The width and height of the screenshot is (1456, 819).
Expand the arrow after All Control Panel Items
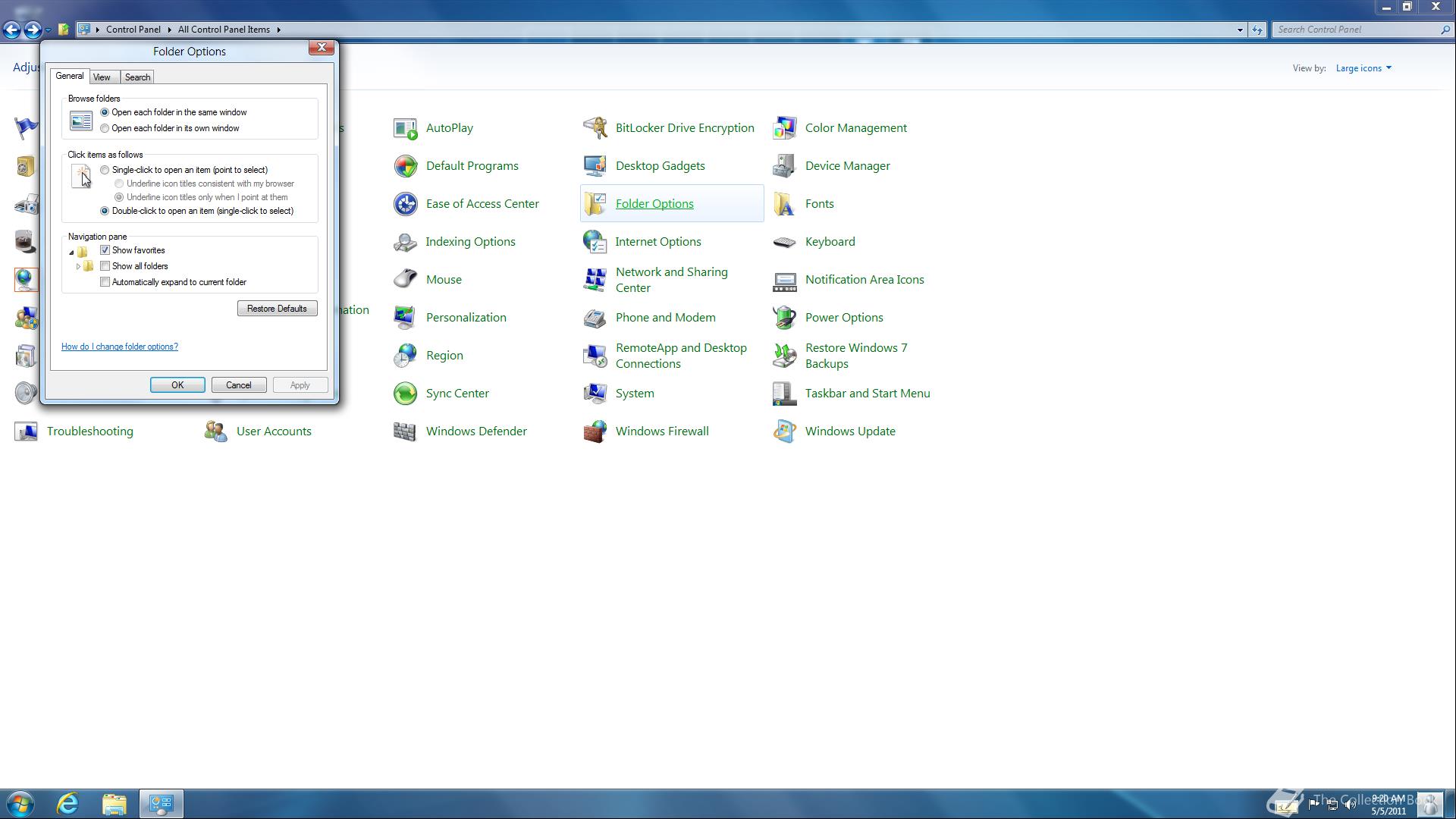point(278,30)
